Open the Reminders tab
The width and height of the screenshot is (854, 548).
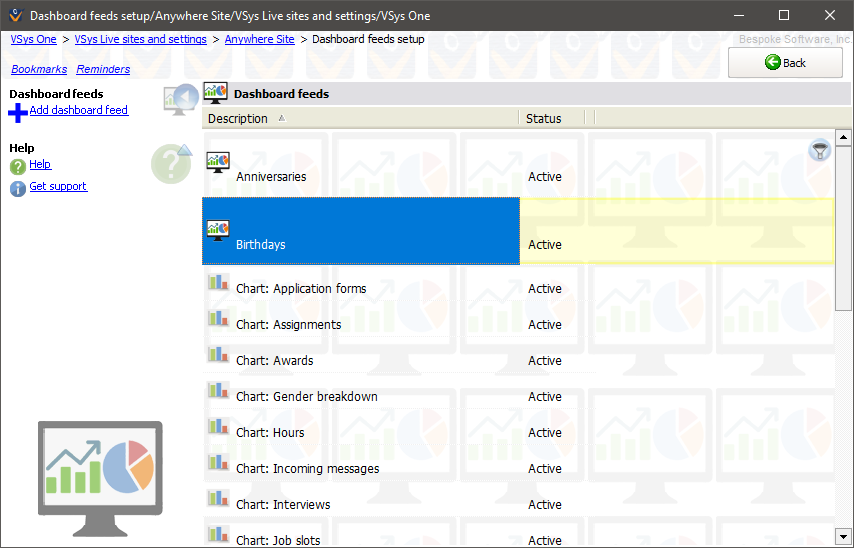point(103,70)
